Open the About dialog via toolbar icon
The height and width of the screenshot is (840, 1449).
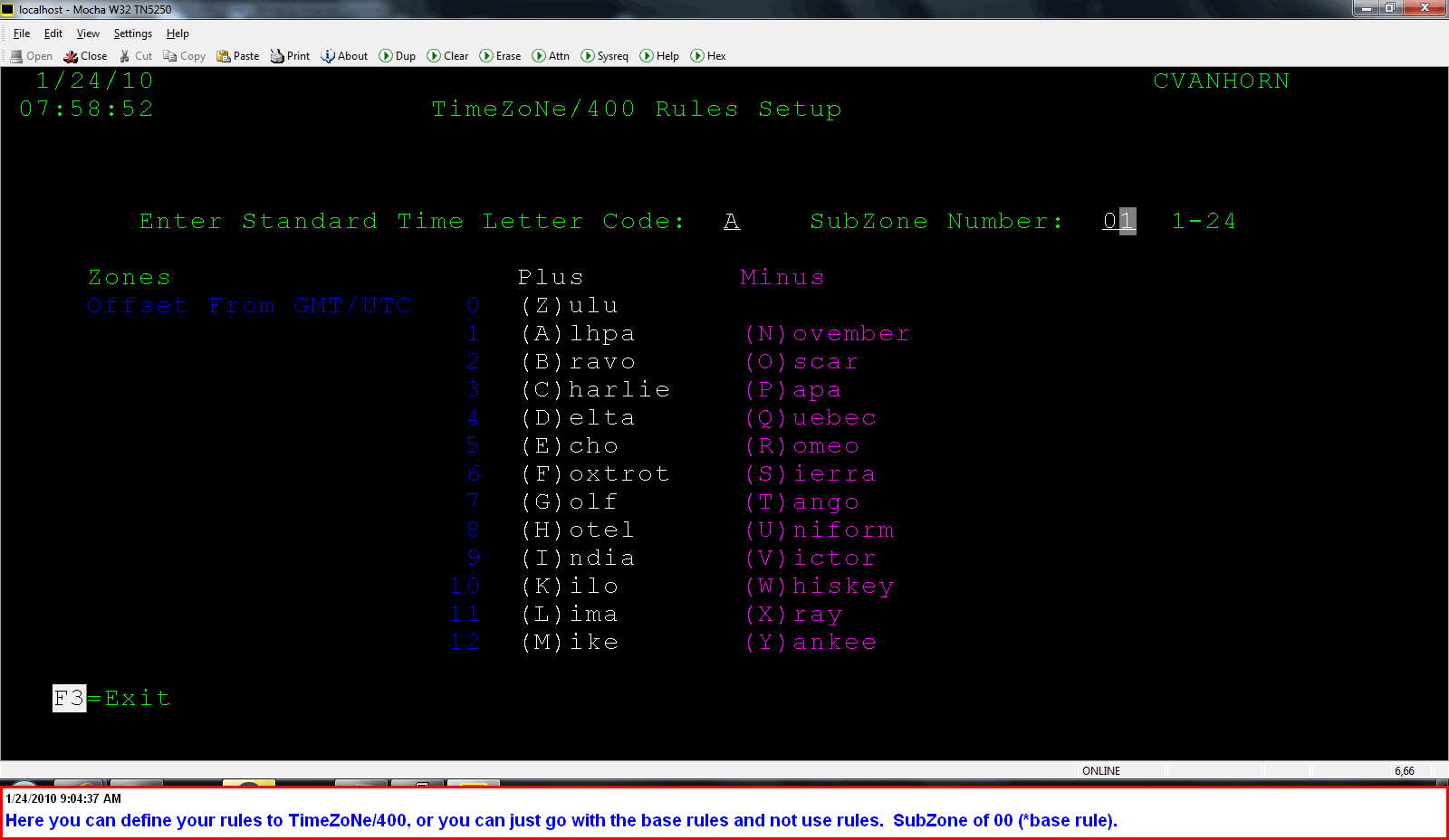pos(343,55)
